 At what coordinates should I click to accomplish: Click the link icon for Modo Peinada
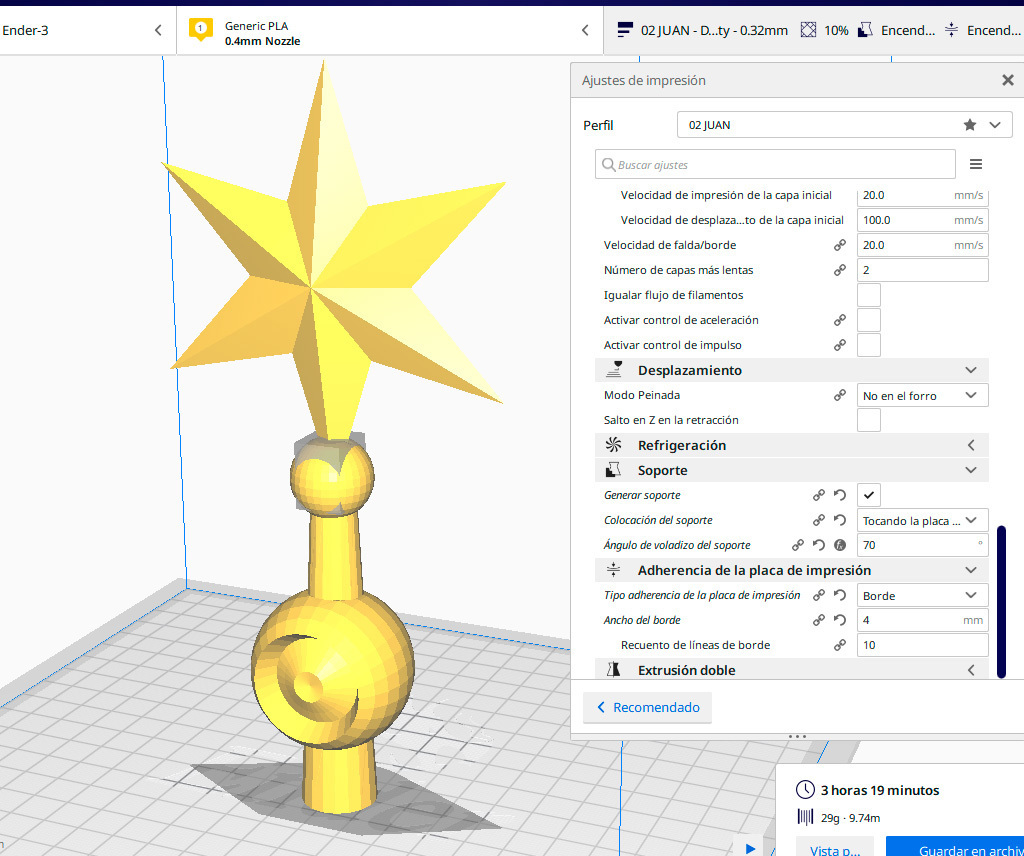pyautogui.click(x=840, y=395)
